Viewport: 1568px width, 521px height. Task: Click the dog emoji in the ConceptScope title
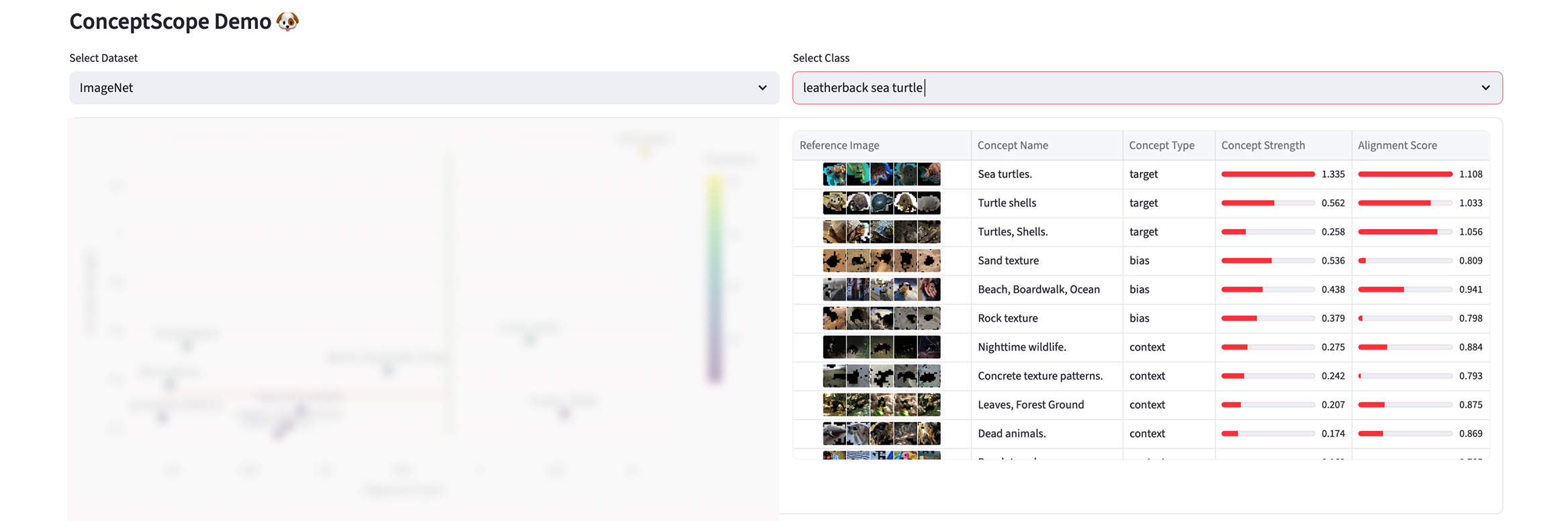(x=289, y=21)
